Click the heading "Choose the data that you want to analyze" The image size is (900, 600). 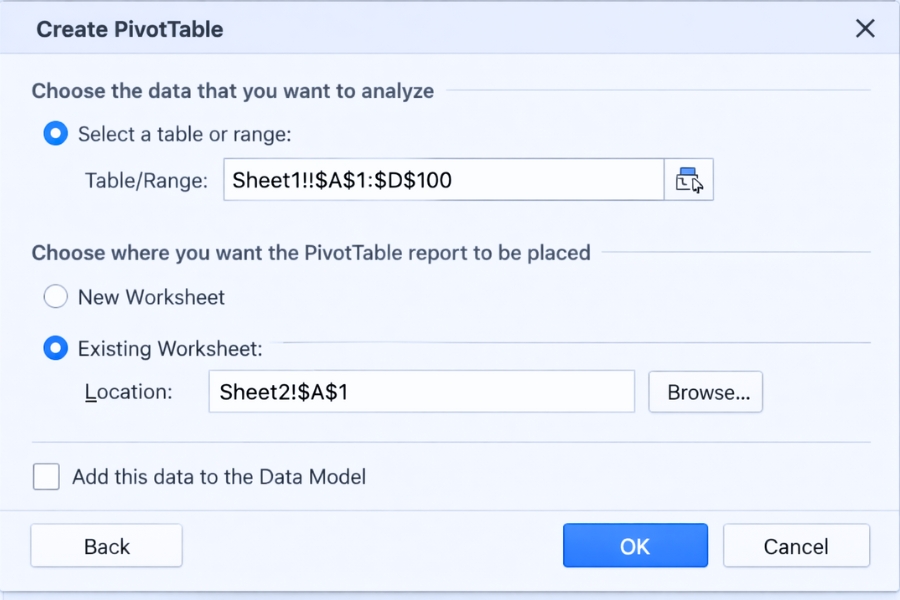[233, 90]
